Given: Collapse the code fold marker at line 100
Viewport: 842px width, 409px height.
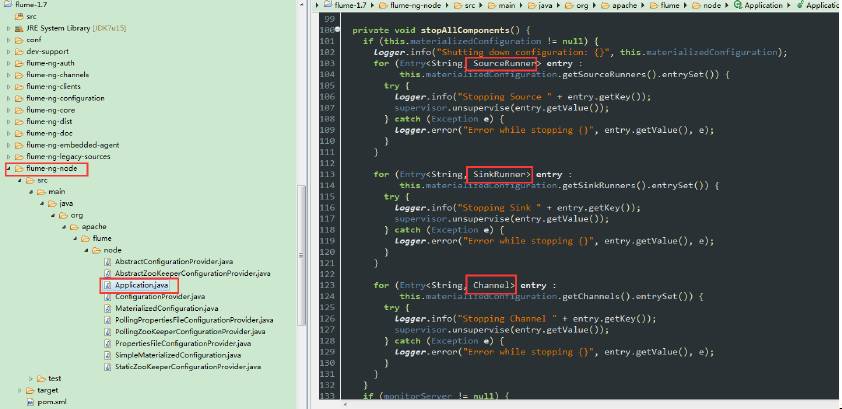Looking at the screenshot, I should (x=338, y=30).
